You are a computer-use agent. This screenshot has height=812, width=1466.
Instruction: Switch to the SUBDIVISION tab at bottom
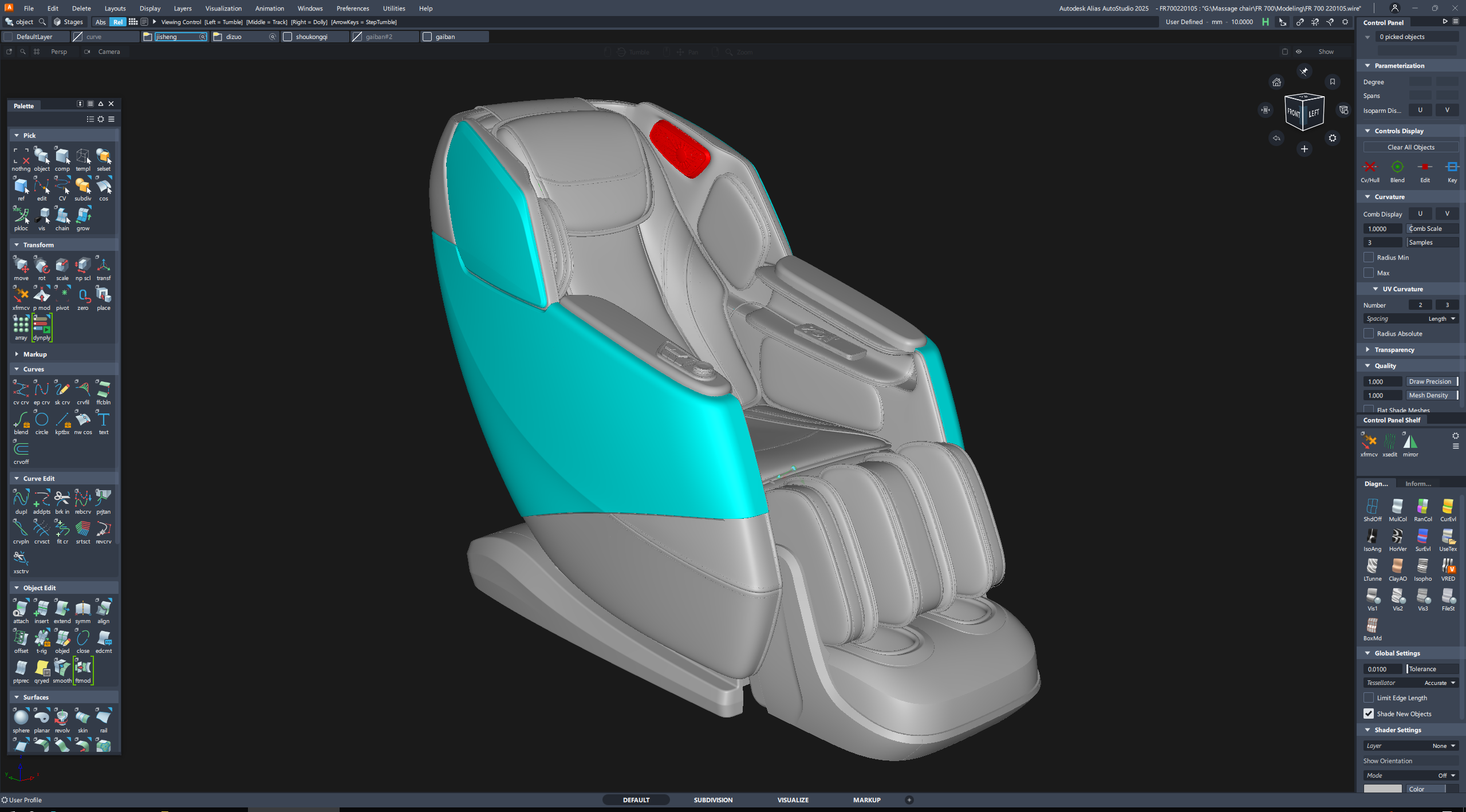click(712, 799)
